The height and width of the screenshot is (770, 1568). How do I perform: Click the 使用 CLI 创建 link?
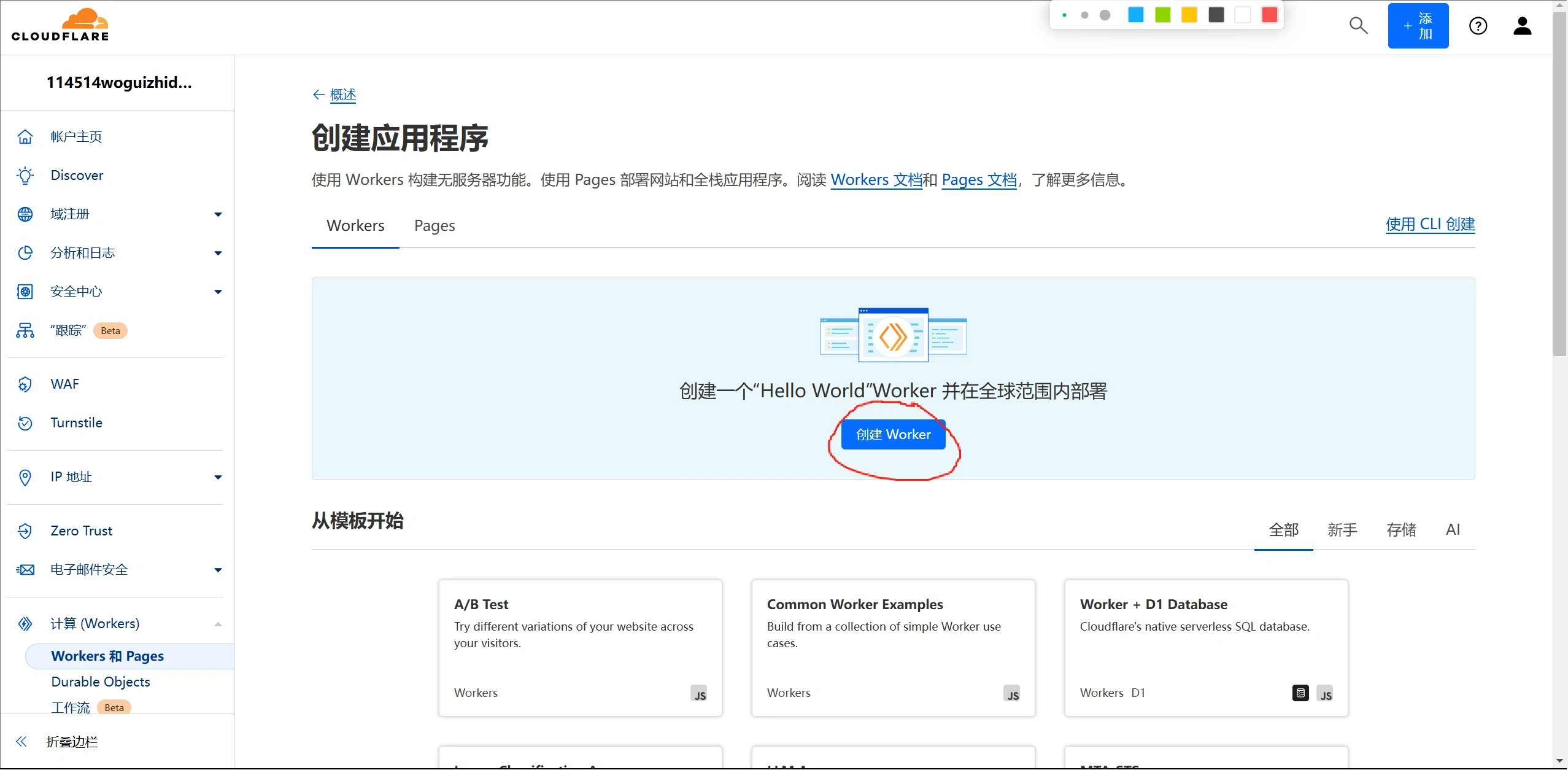click(x=1430, y=224)
